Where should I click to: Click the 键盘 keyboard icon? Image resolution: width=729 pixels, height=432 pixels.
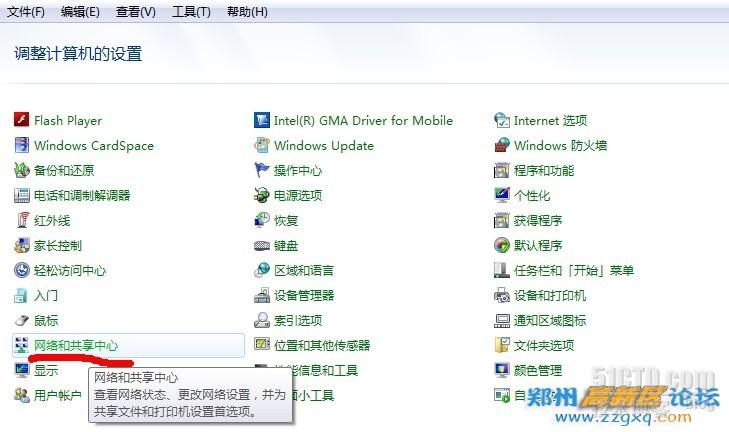pos(261,245)
